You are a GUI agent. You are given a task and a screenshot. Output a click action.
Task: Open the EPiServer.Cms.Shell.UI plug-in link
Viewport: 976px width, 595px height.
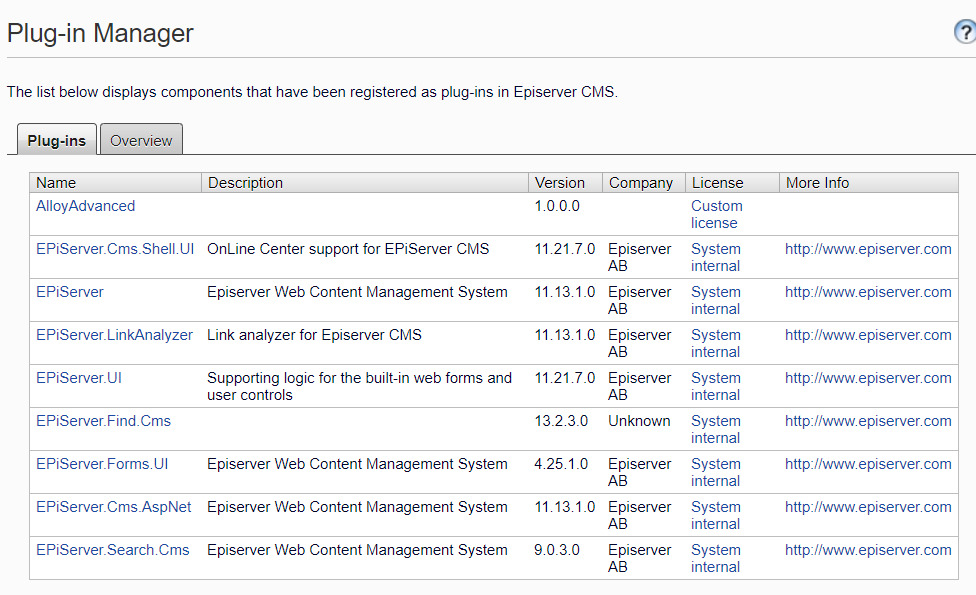(x=115, y=249)
